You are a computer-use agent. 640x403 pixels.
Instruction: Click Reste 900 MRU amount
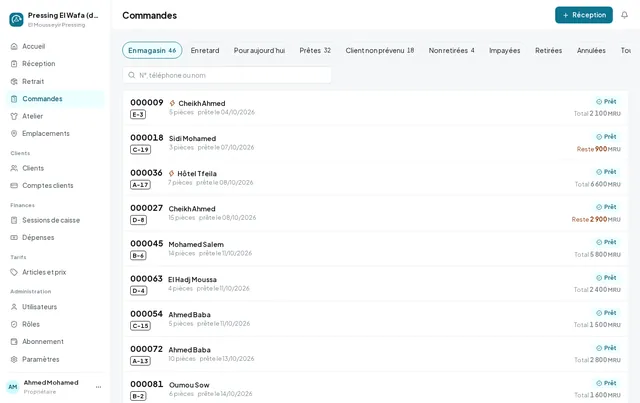point(598,149)
